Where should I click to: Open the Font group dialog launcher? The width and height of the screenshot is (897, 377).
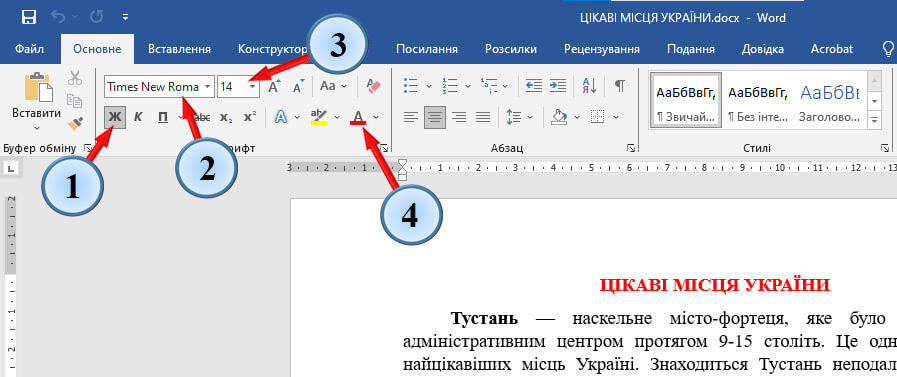coord(385,148)
